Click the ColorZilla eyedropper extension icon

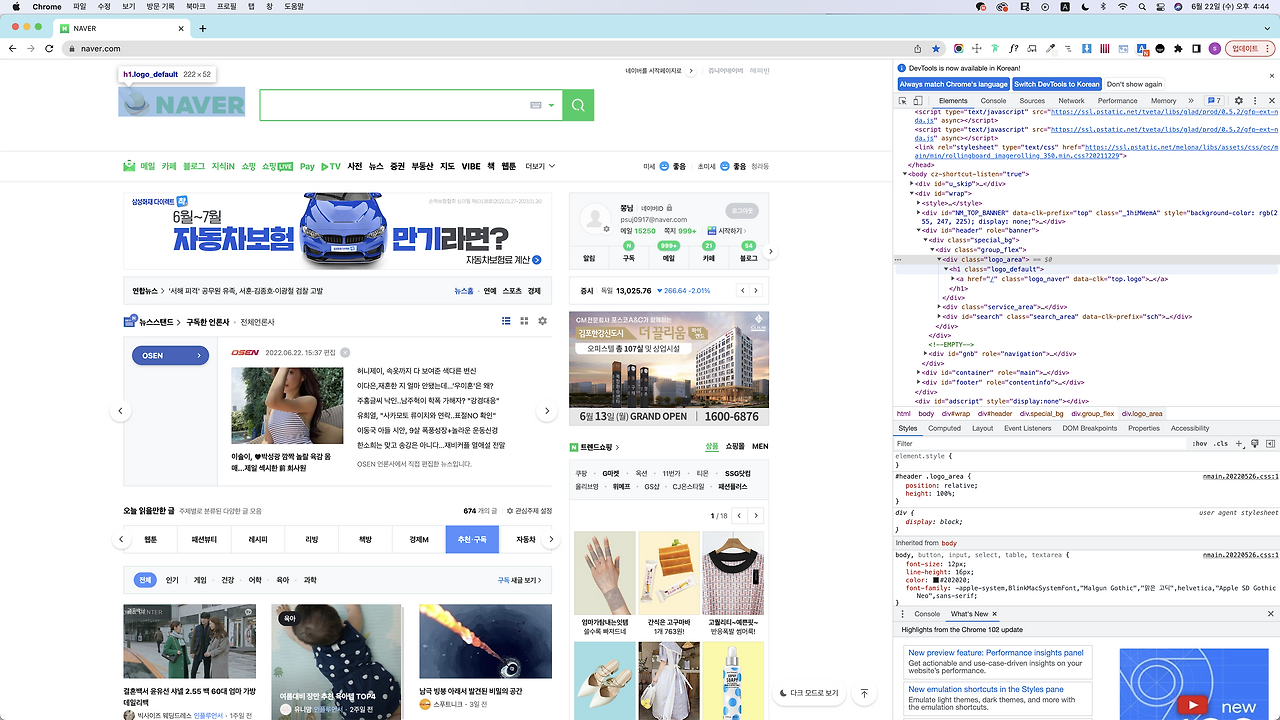click(1050, 47)
